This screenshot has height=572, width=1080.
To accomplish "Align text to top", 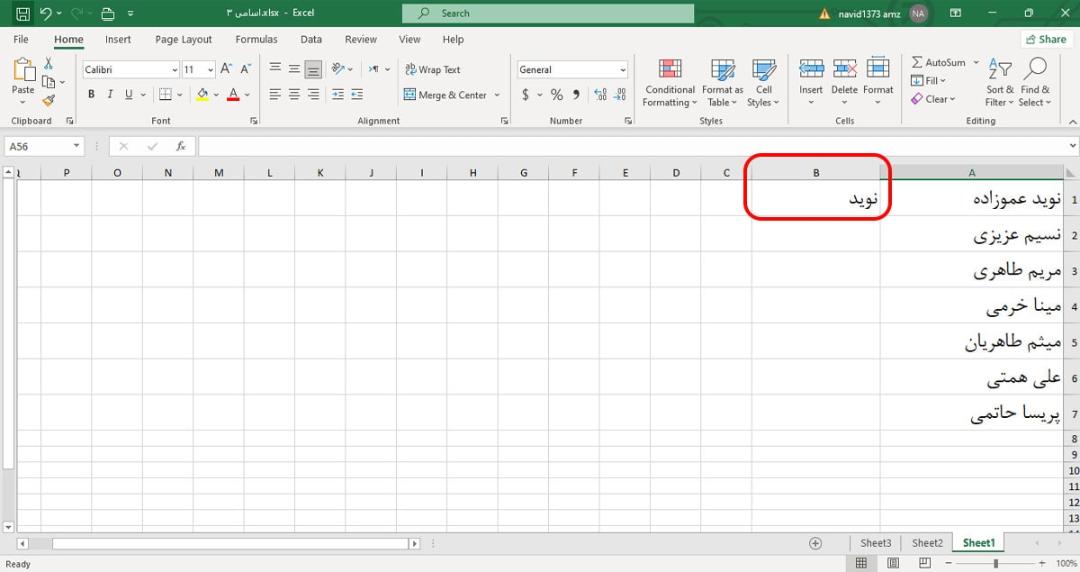I will (275, 69).
